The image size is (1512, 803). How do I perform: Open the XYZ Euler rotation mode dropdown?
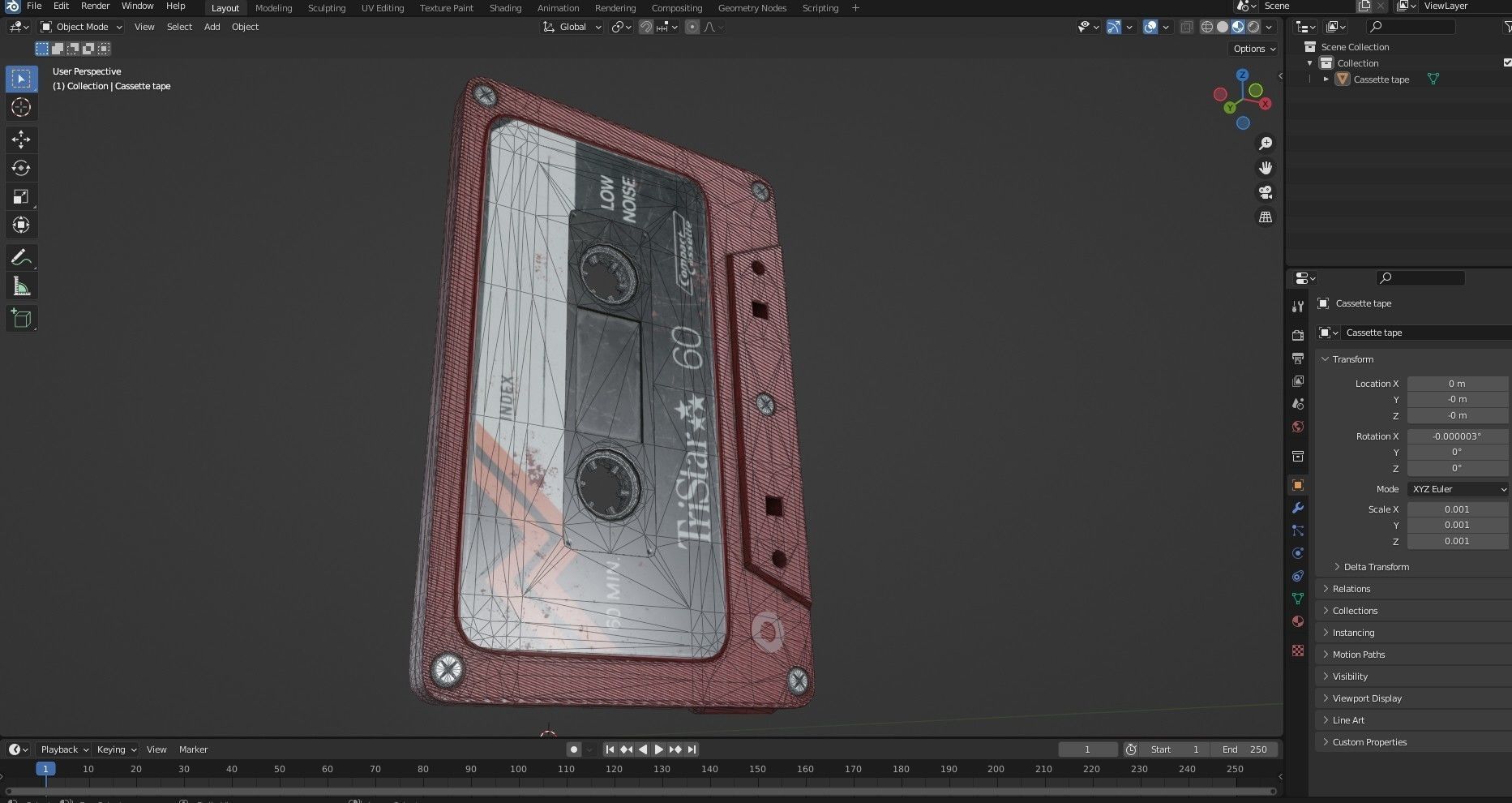[1458, 489]
